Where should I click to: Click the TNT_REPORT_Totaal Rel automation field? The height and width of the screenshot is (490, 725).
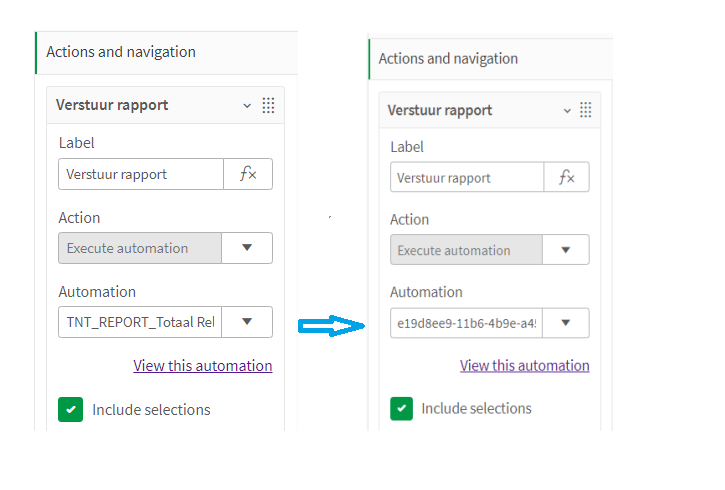coord(140,322)
